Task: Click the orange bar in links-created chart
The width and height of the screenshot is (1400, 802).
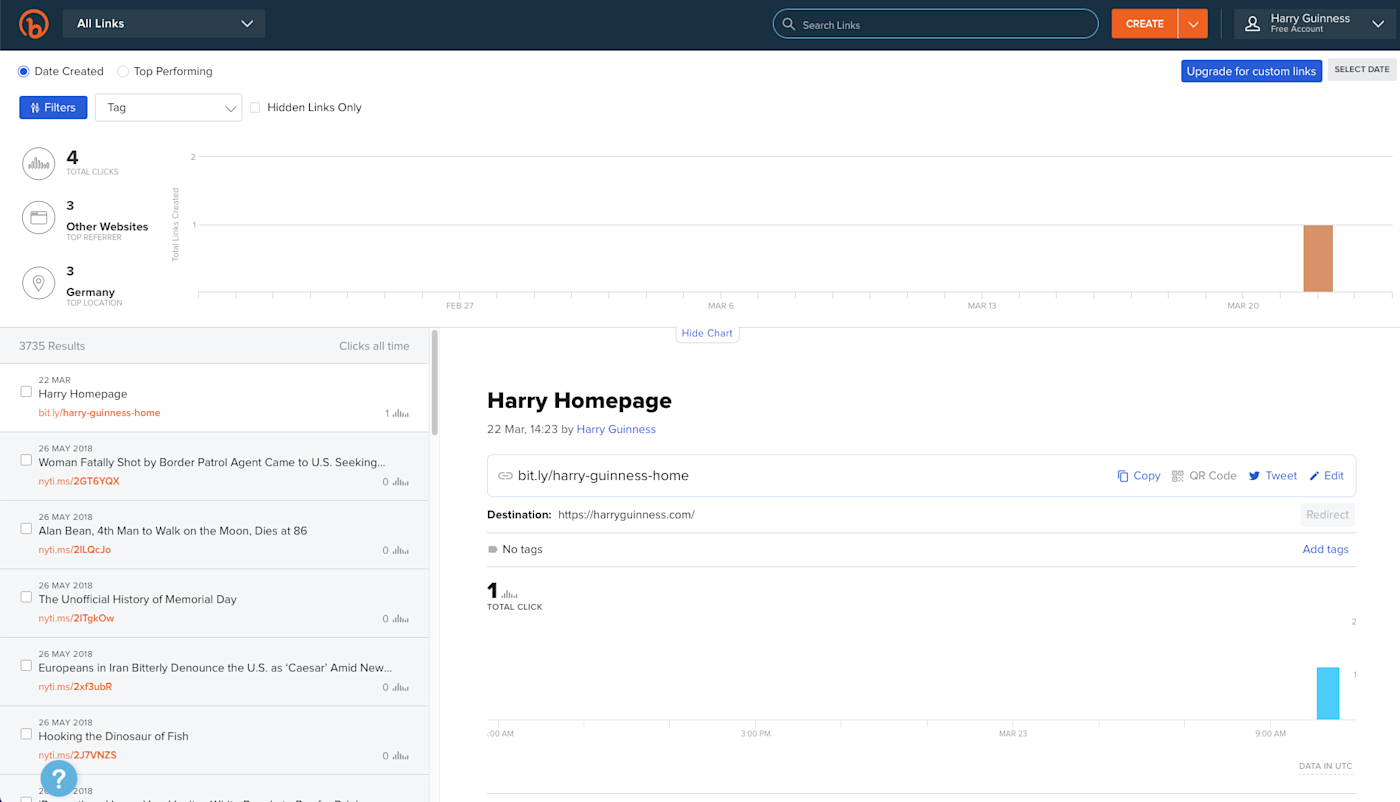Action: pyautogui.click(x=1318, y=258)
